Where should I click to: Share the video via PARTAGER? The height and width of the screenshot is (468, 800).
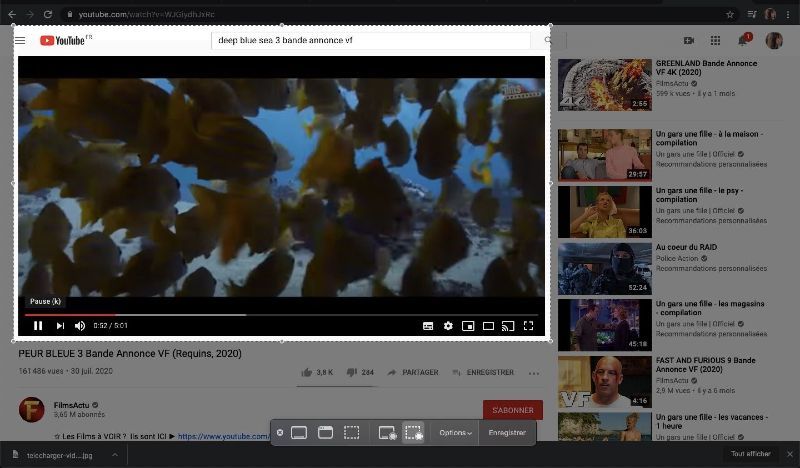pos(413,372)
